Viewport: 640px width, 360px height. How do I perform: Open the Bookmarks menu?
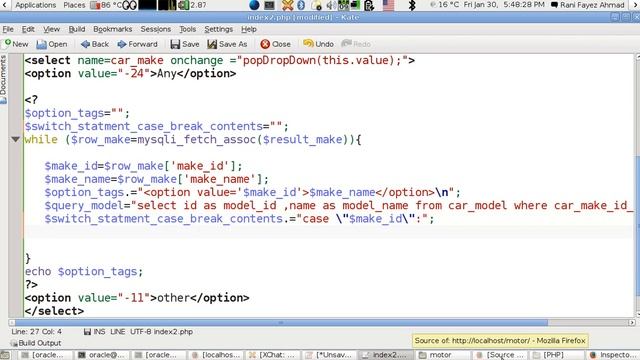[x=113, y=29]
